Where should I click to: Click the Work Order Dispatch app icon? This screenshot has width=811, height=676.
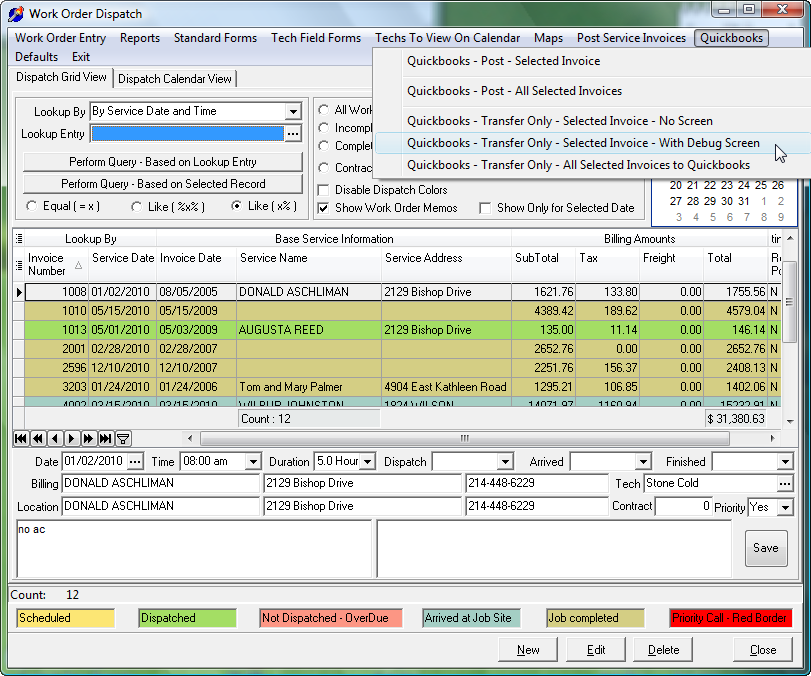coord(16,14)
